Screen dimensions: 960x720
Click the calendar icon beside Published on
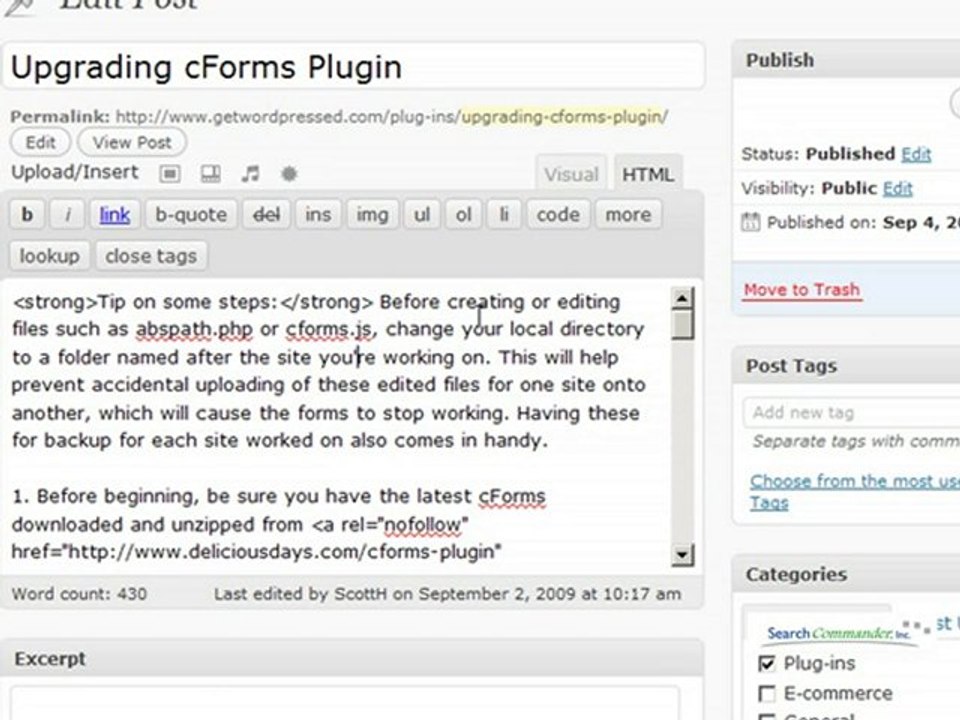750,222
